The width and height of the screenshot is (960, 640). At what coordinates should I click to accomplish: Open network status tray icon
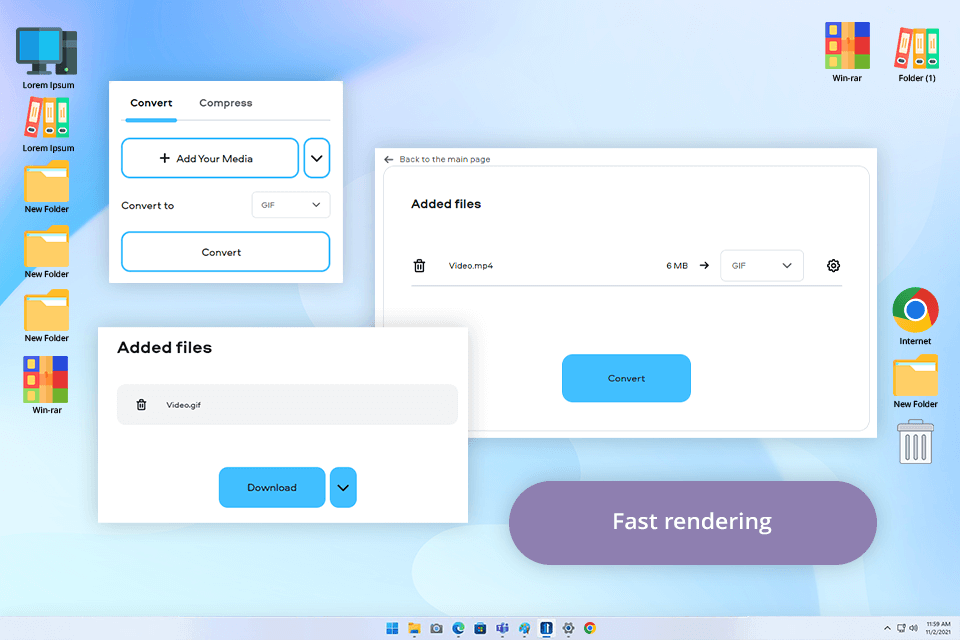[901, 628]
